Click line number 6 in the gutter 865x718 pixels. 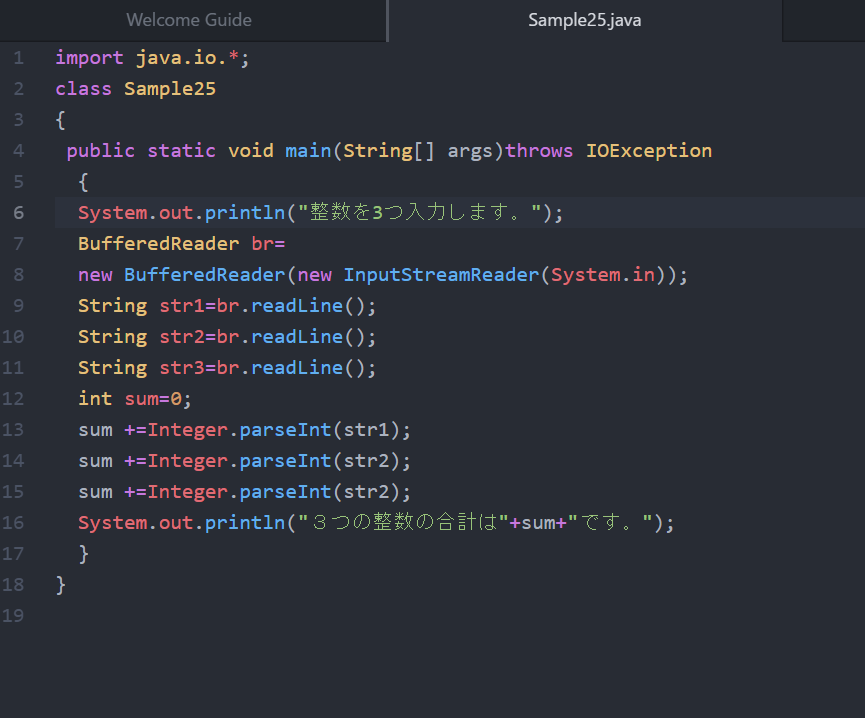(18, 213)
